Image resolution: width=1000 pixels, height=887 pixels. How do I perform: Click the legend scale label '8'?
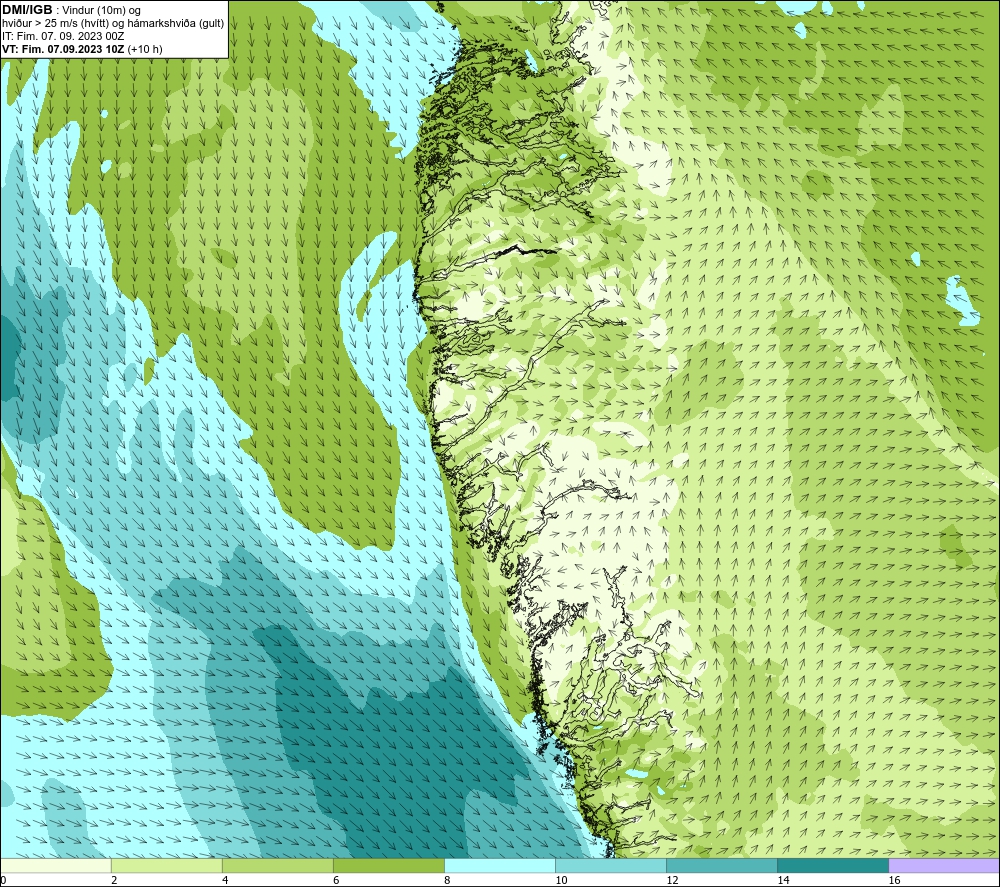[x=447, y=880]
